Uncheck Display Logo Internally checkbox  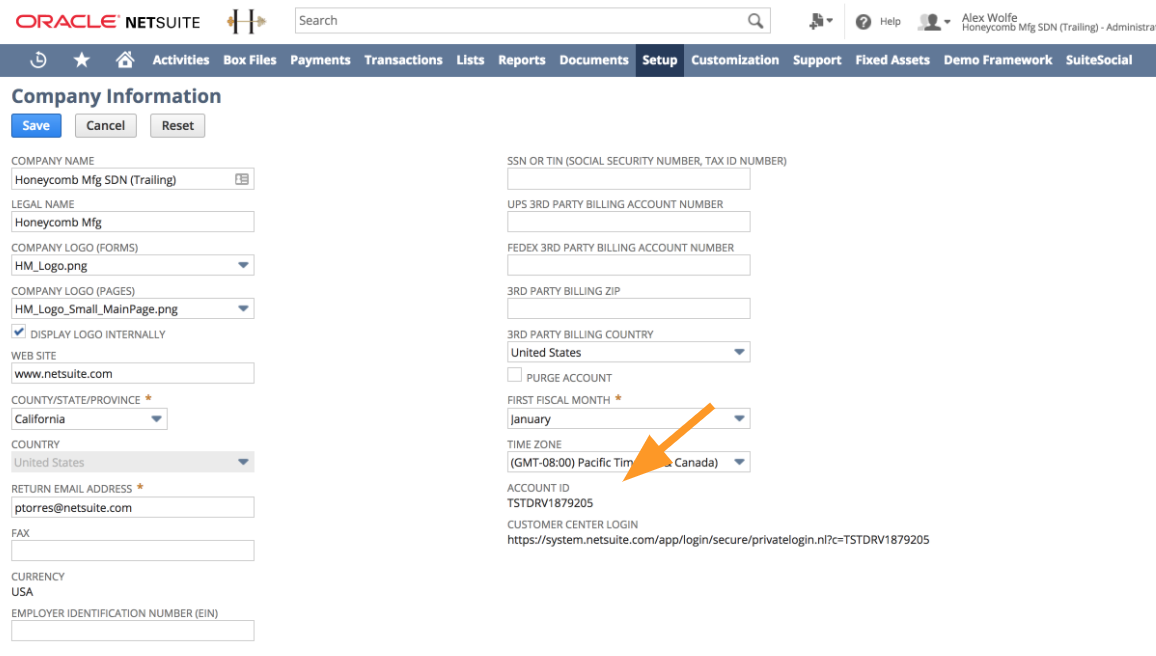pos(19,332)
